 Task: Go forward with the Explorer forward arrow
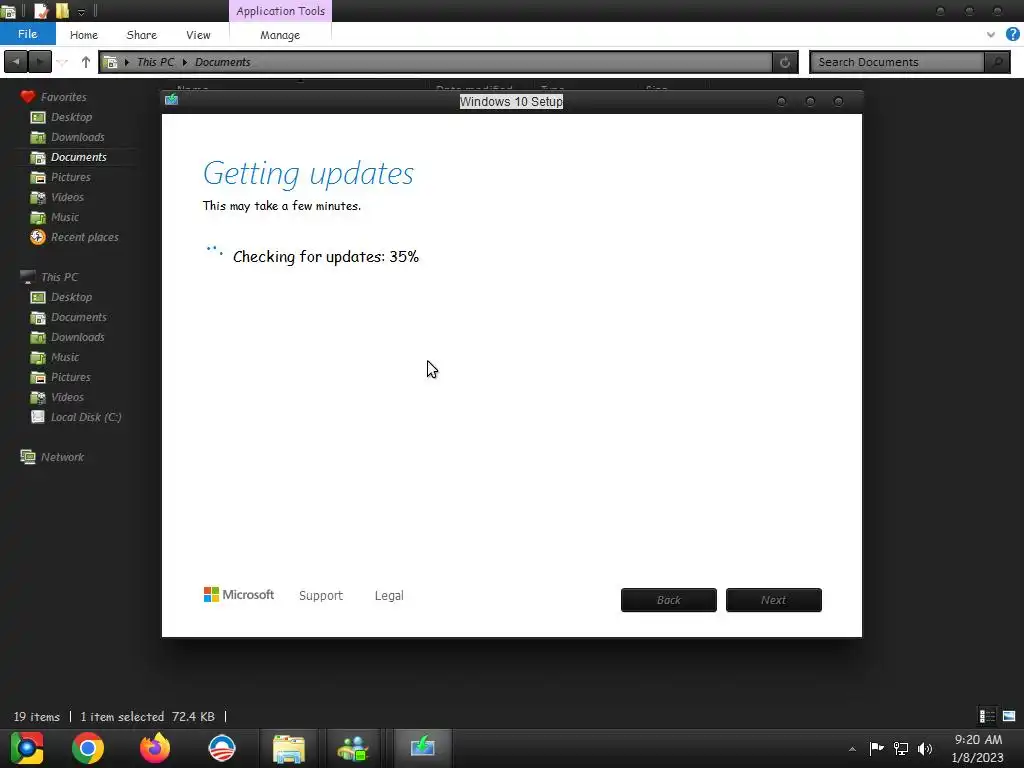click(40, 62)
